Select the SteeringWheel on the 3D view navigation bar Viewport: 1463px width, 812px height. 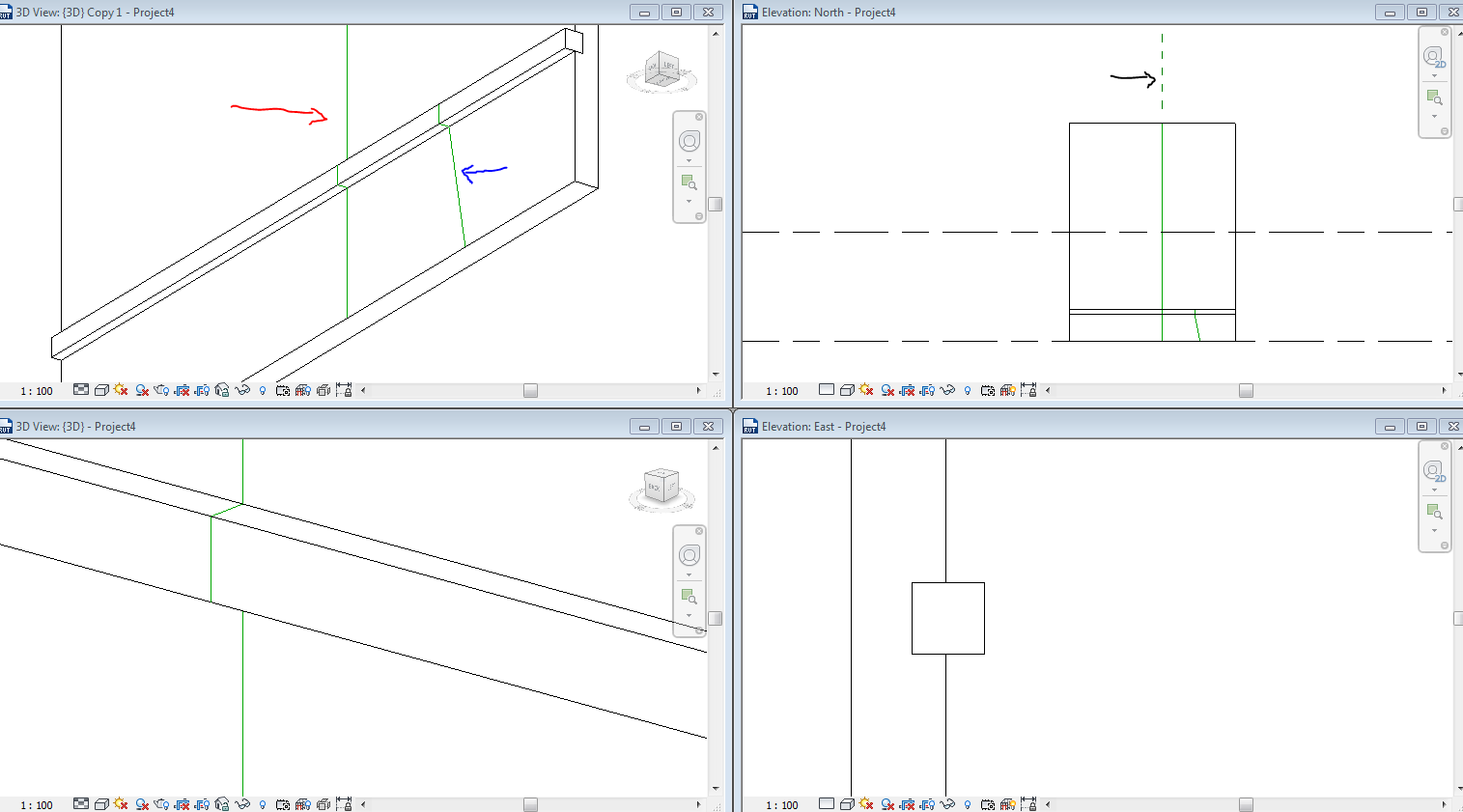click(x=689, y=557)
